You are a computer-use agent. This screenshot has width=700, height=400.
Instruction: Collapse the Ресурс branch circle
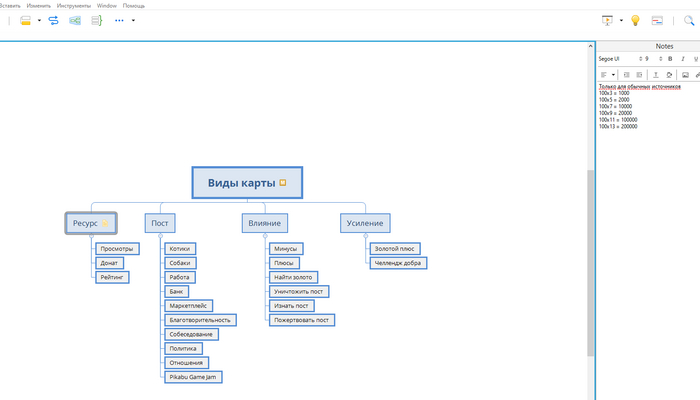[x=92, y=236]
